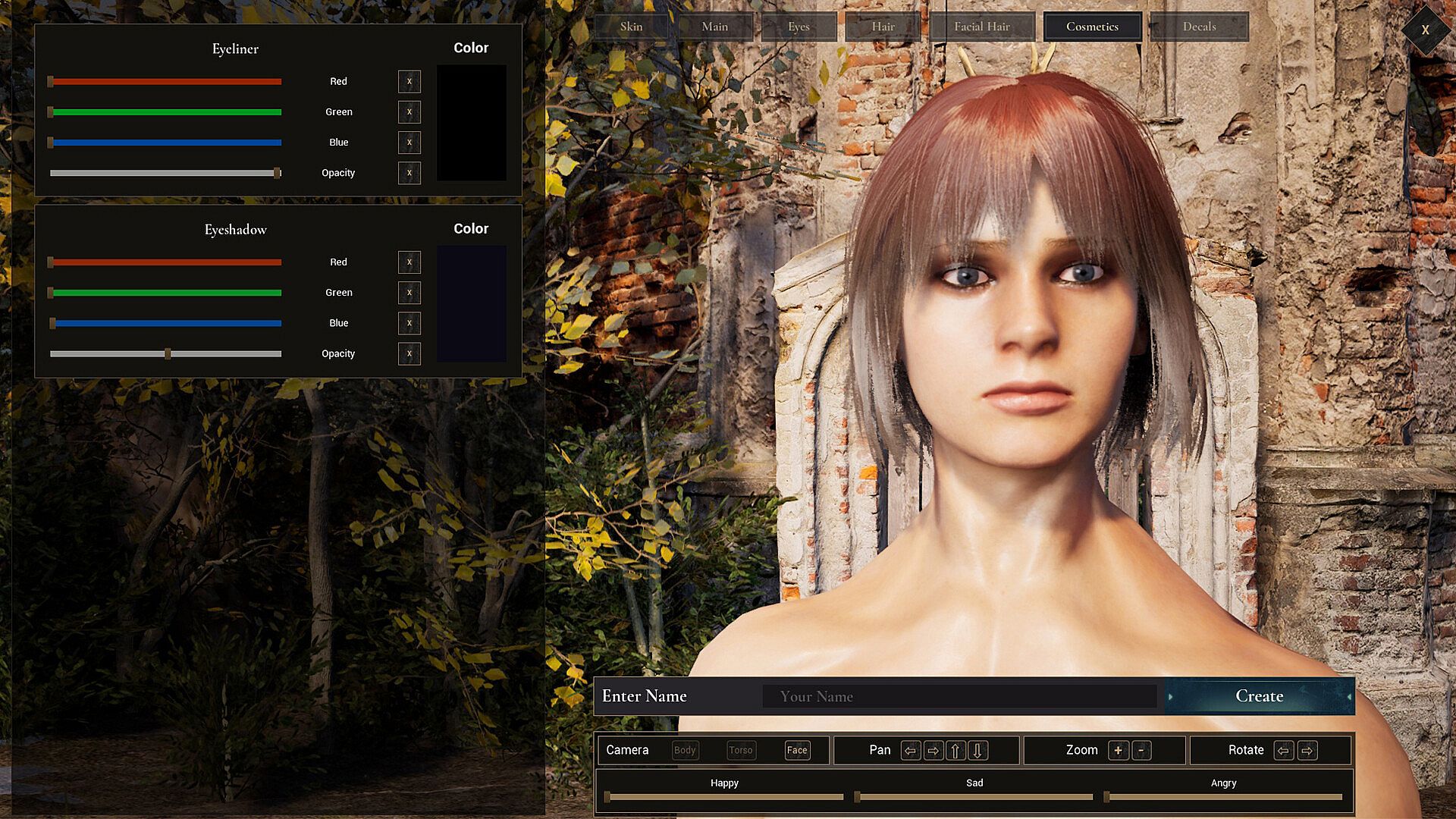
Task: Pan camera left arrow
Action: 910,751
